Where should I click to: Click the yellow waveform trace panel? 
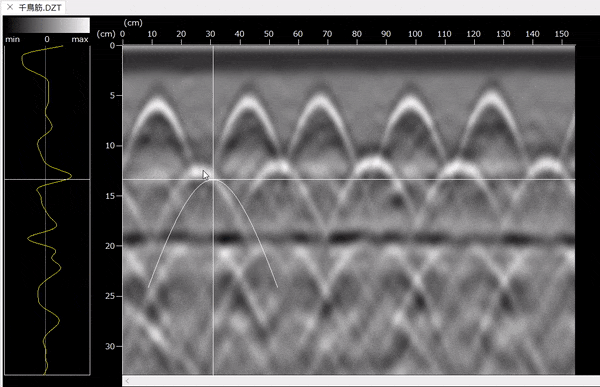pos(47,210)
